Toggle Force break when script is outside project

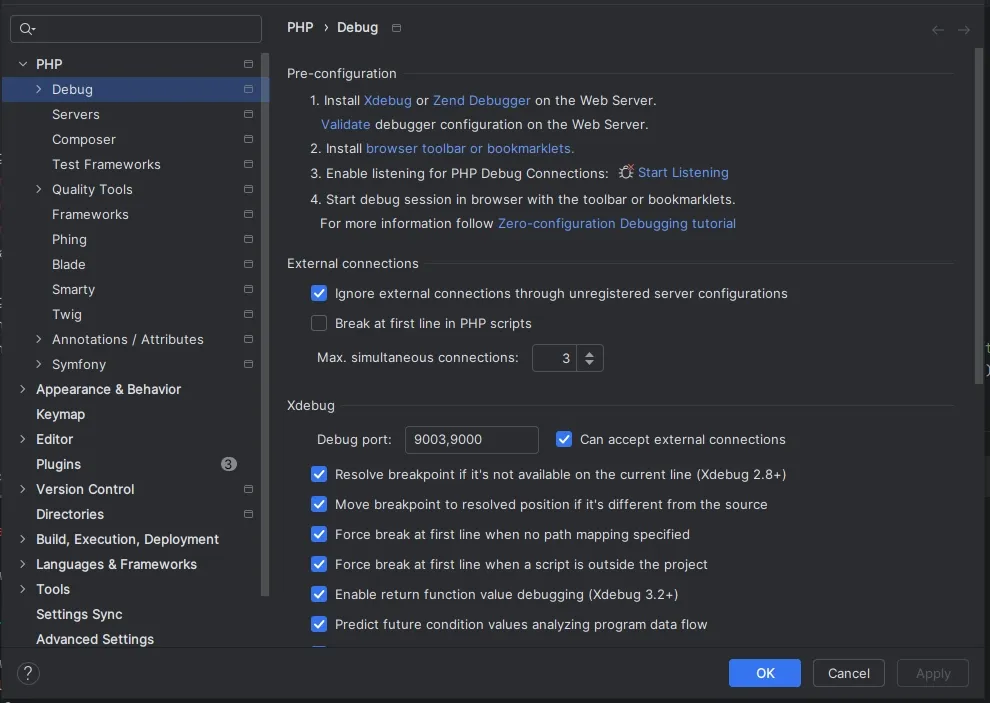[319, 564]
